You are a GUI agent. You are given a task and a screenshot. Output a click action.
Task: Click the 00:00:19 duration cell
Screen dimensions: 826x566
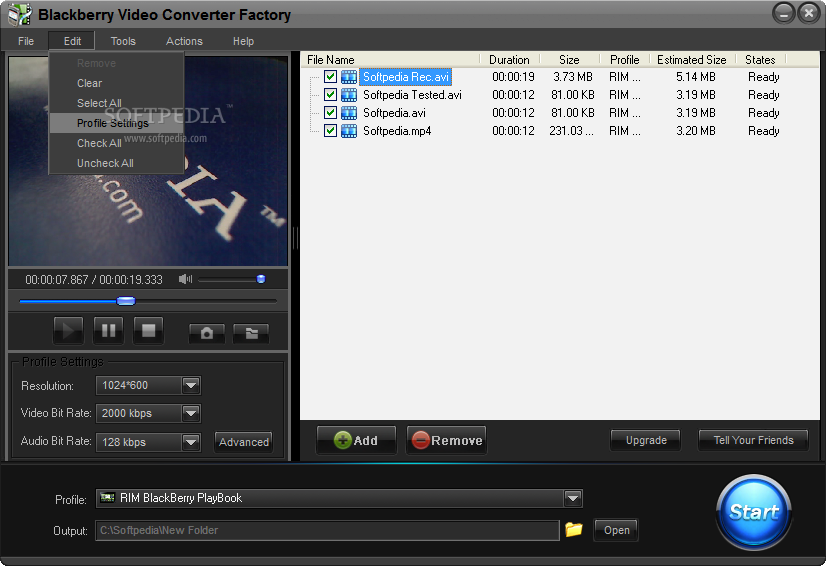[x=513, y=77]
